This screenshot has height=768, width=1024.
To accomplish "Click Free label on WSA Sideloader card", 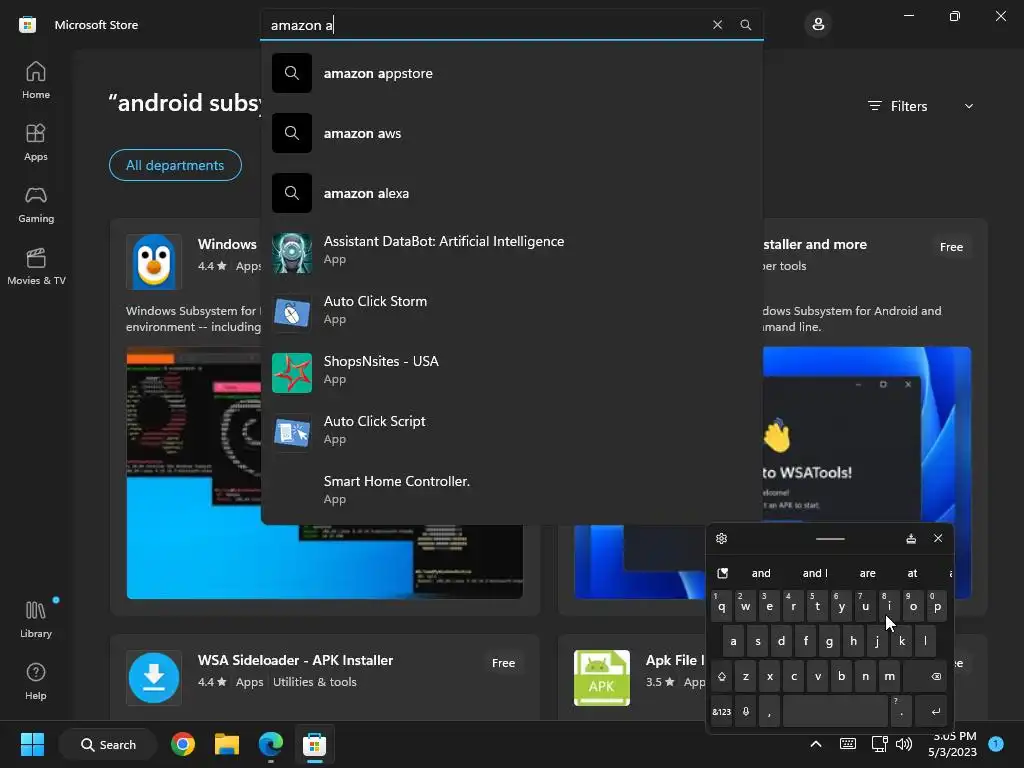I will click(503, 663).
